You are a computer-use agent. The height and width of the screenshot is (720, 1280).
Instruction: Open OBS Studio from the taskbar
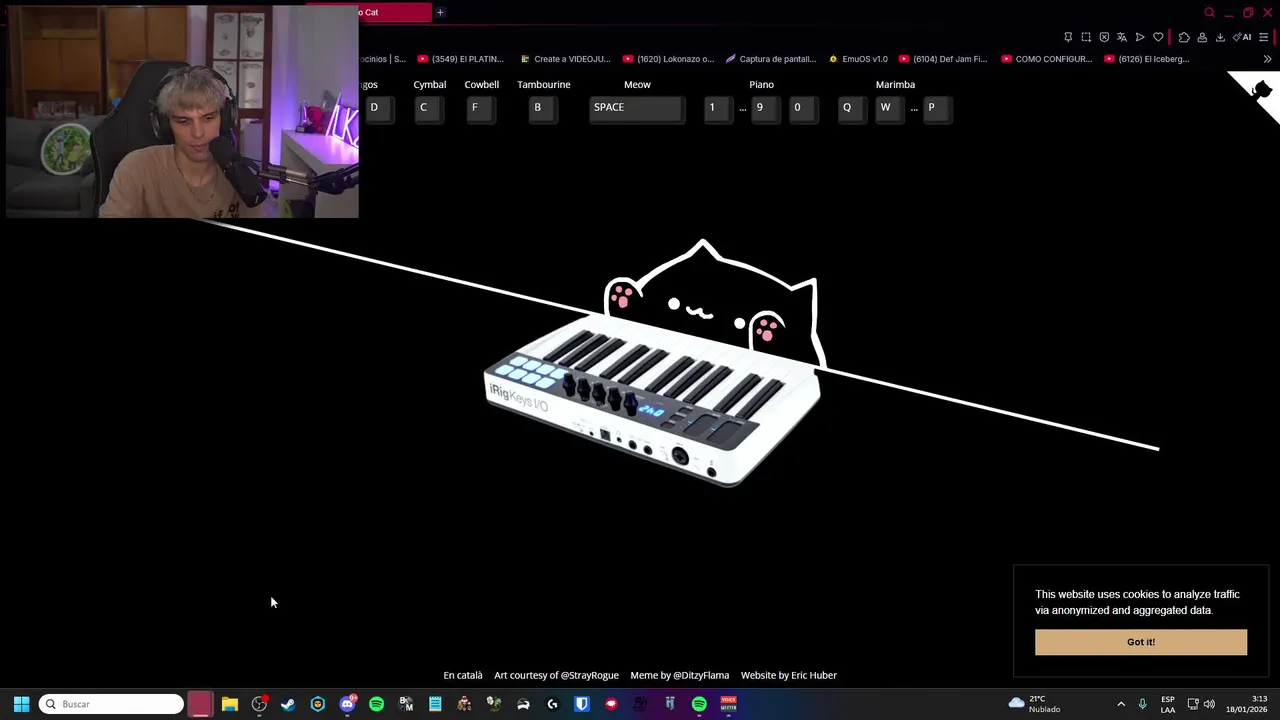pyautogui.click(x=259, y=704)
